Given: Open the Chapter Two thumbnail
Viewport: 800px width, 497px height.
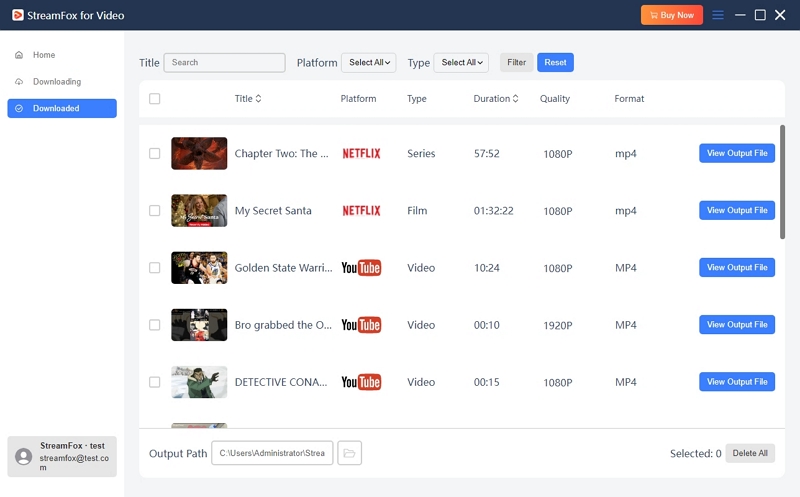Looking at the screenshot, I should coord(199,154).
